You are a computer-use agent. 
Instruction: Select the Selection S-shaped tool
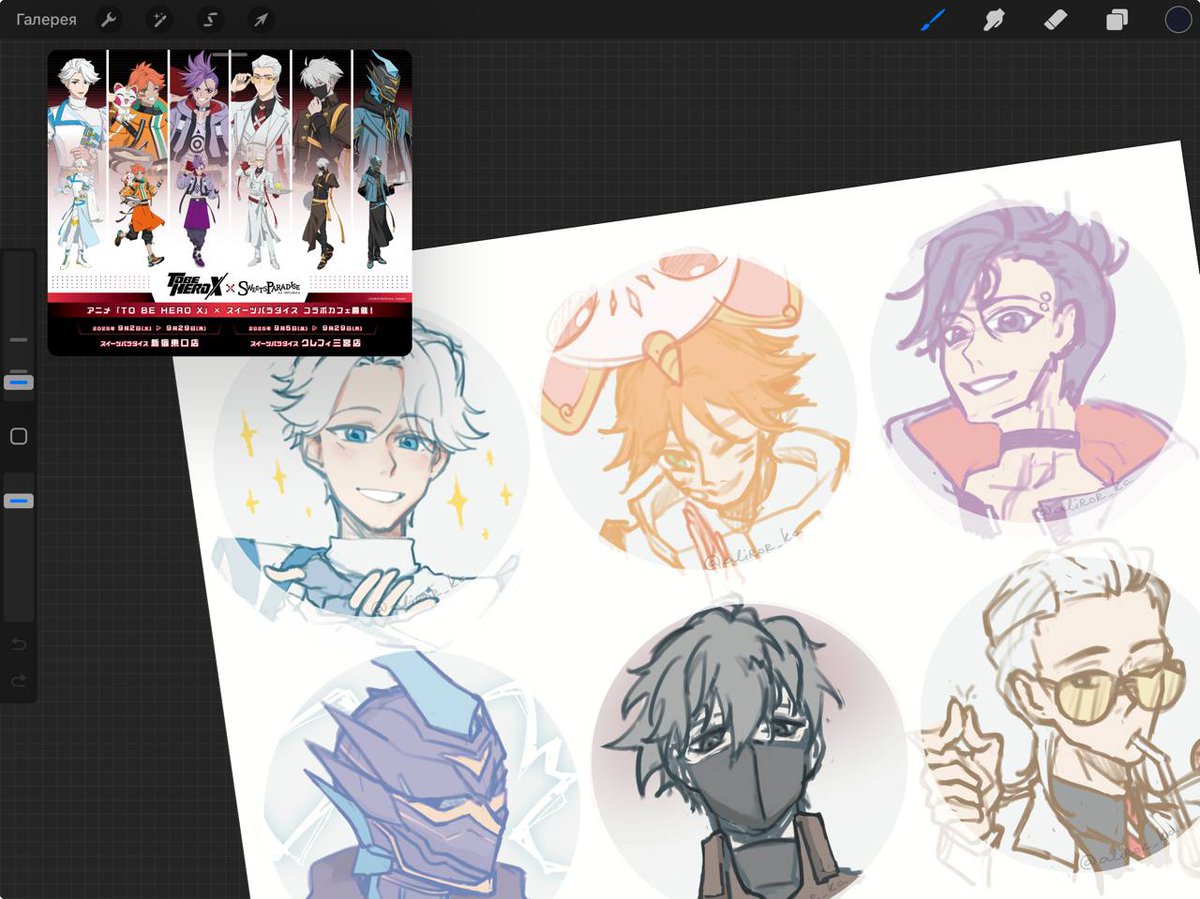pyautogui.click(x=210, y=19)
